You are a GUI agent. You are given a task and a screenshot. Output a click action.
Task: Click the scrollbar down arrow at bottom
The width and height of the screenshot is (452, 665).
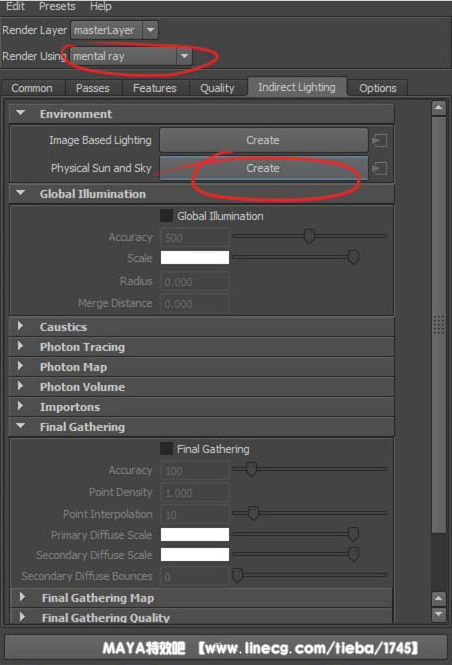(x=438, y=614)
